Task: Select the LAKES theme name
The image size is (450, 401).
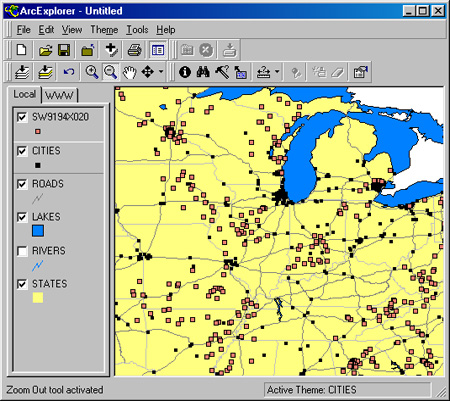Action: point(46,217)
